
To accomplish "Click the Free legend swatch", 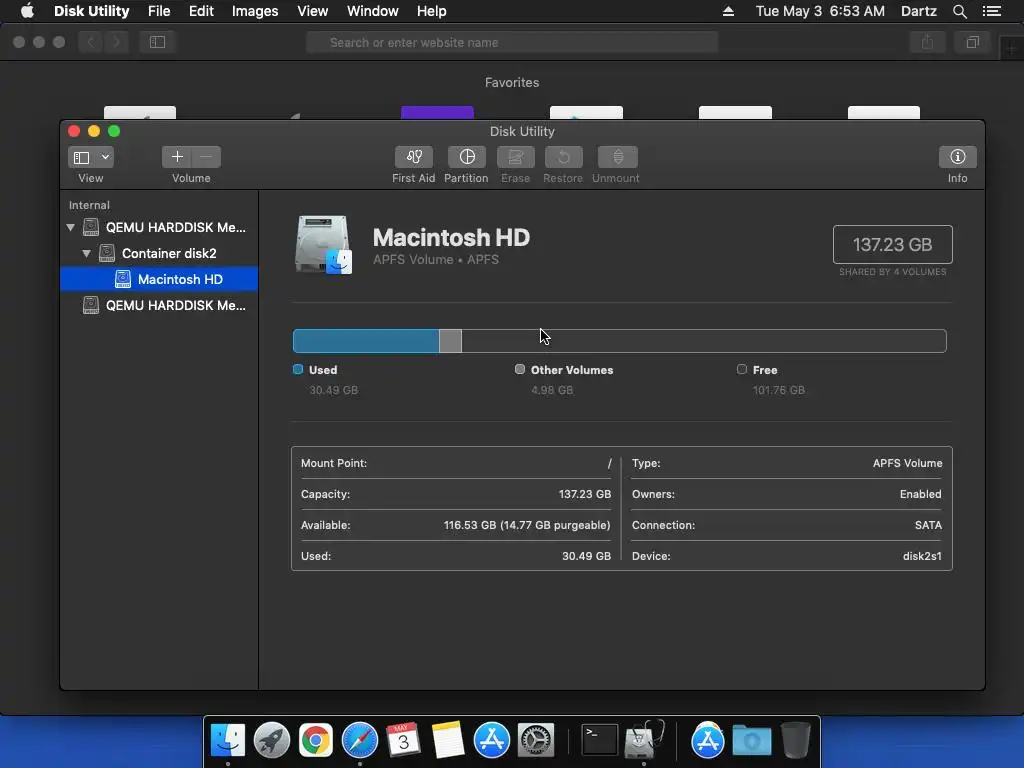I will 742,370.
